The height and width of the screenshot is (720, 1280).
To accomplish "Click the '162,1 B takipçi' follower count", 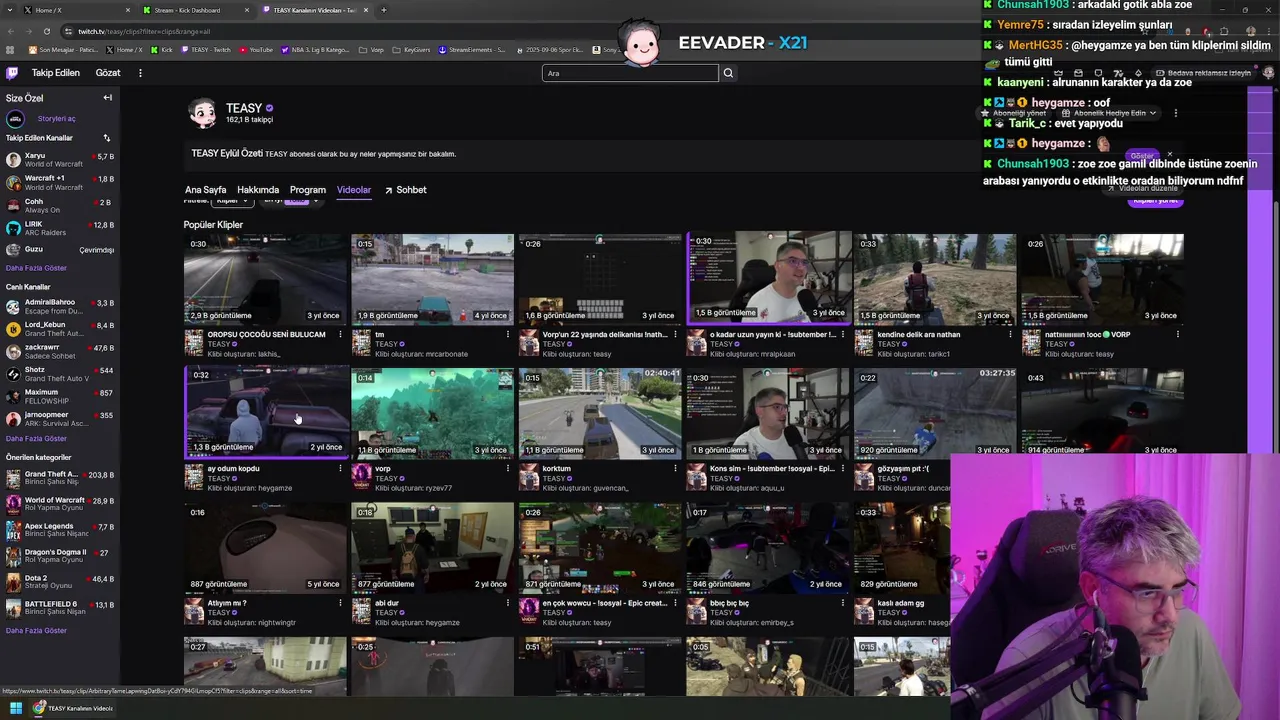I will pos(249,120).
